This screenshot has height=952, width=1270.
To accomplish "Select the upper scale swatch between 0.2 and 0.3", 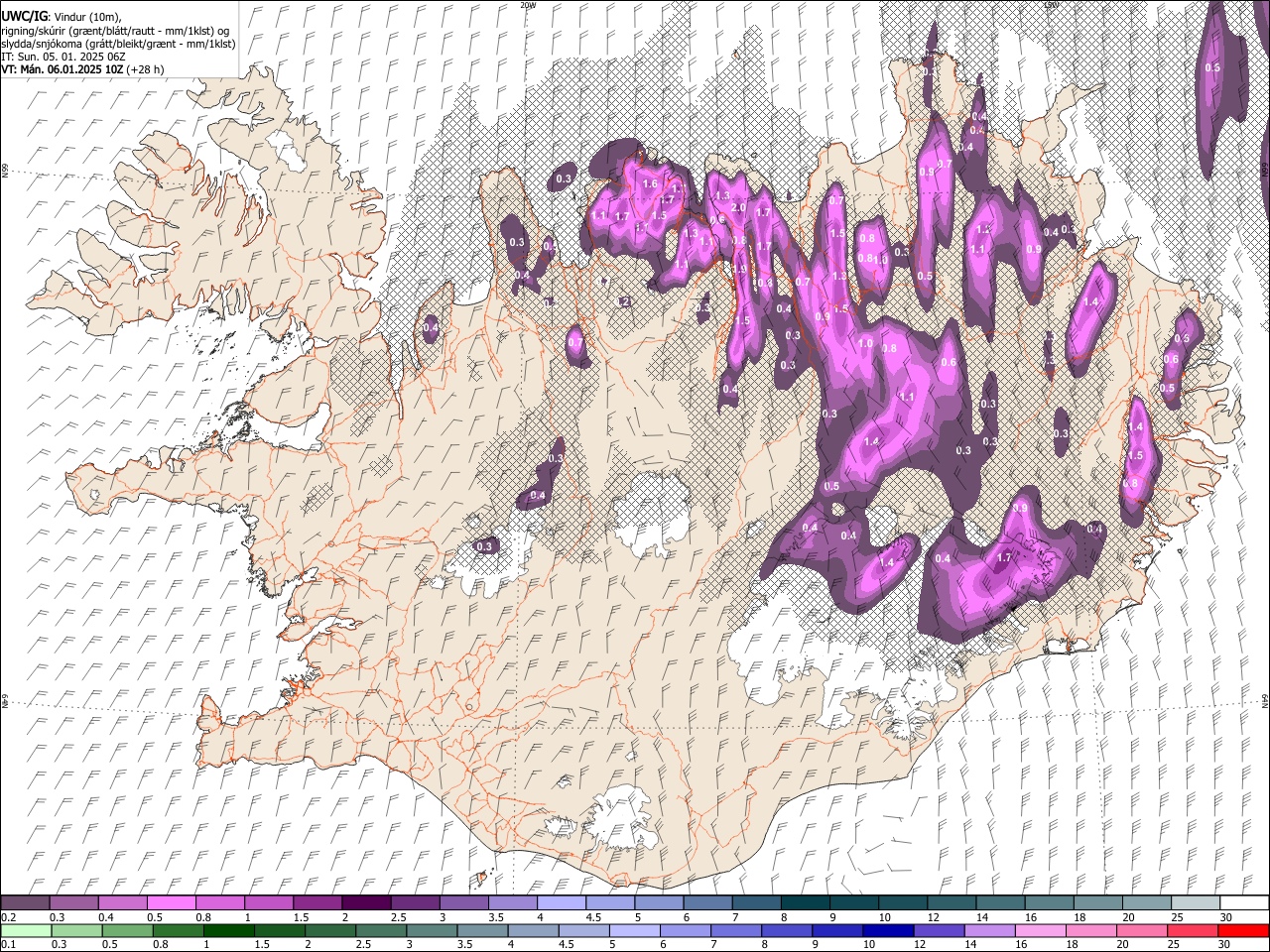I will click(25, 902).
